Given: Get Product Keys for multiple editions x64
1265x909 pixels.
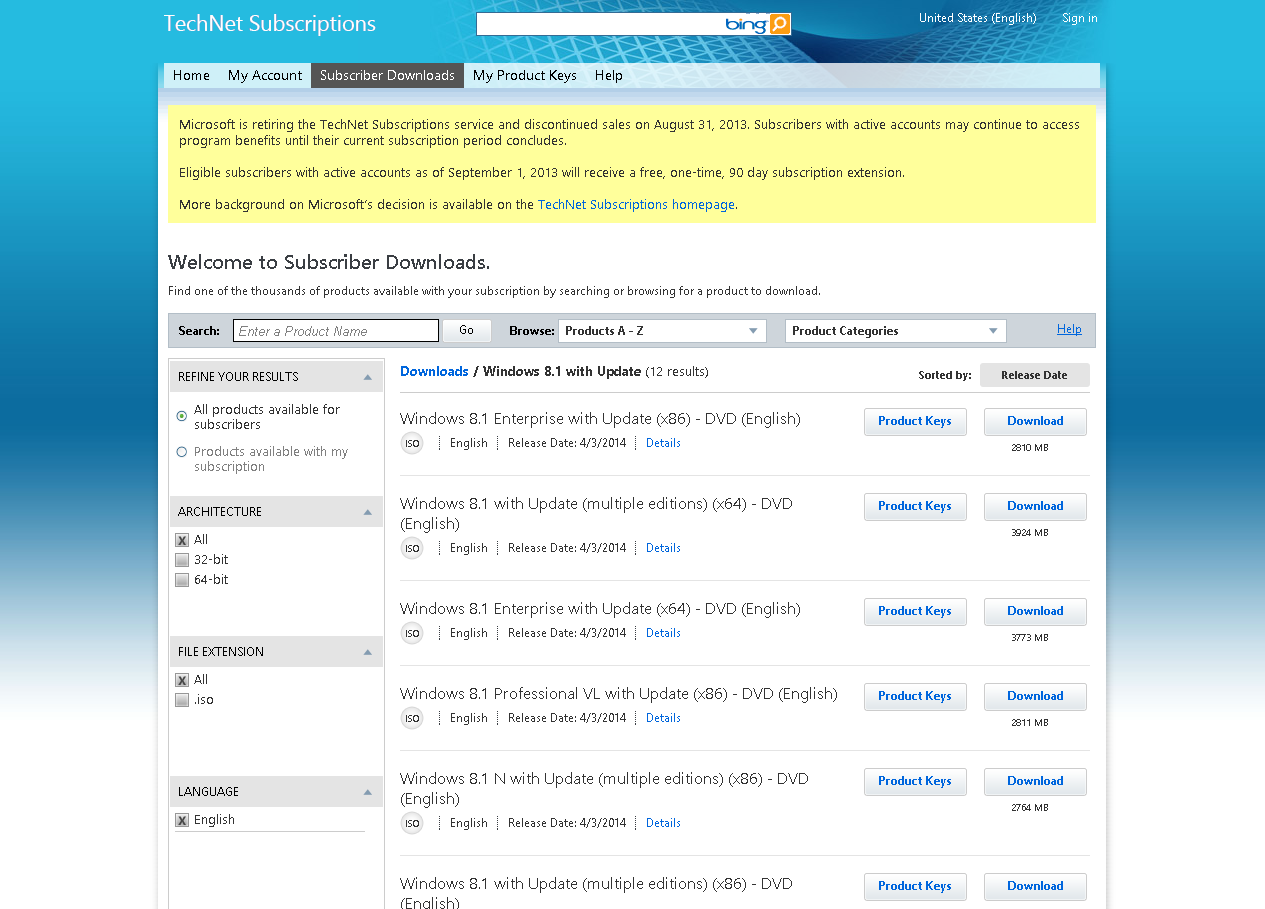Looking at the screenshot, I should click(915, 506).
